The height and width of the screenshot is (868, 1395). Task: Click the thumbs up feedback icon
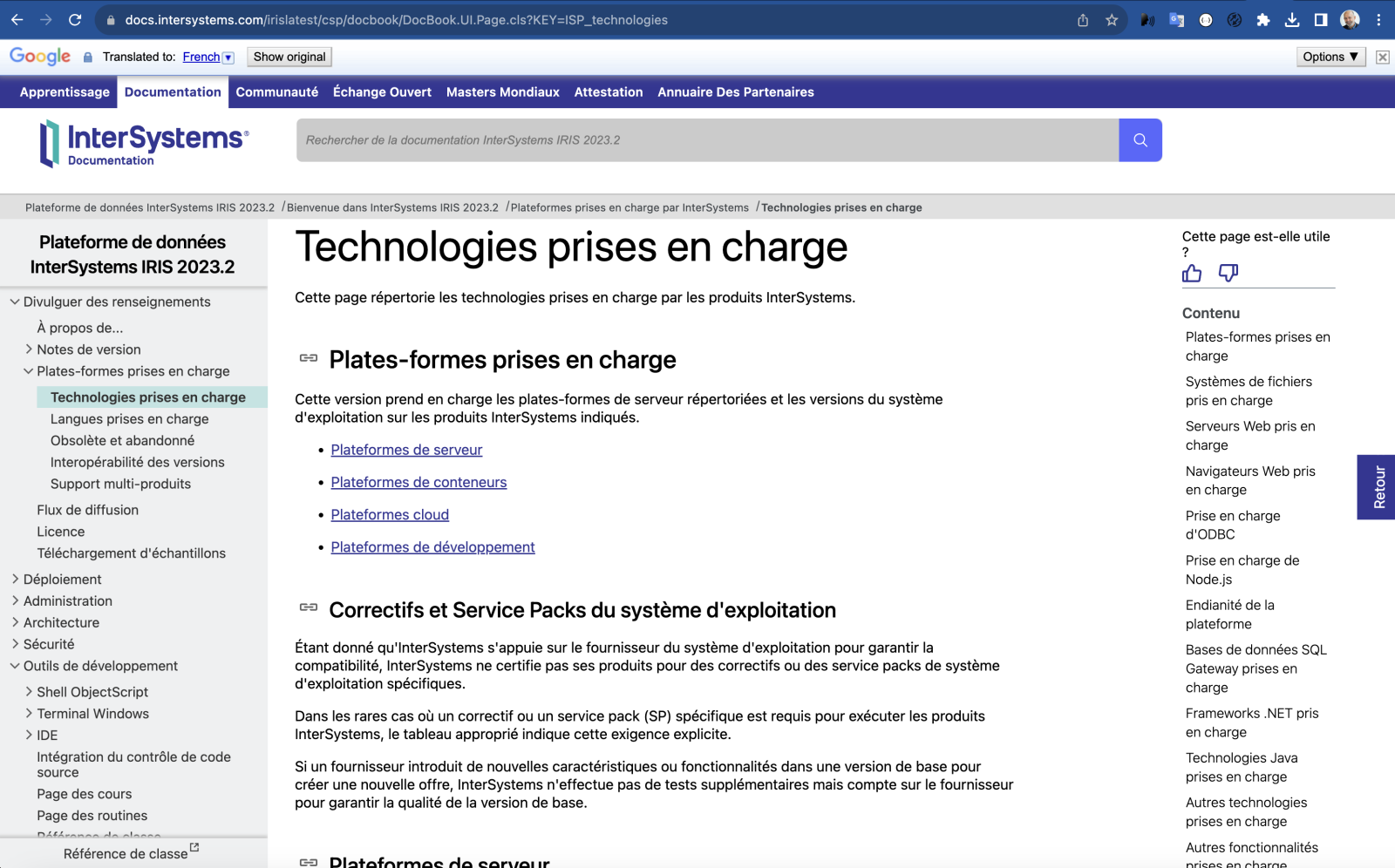1192,274
